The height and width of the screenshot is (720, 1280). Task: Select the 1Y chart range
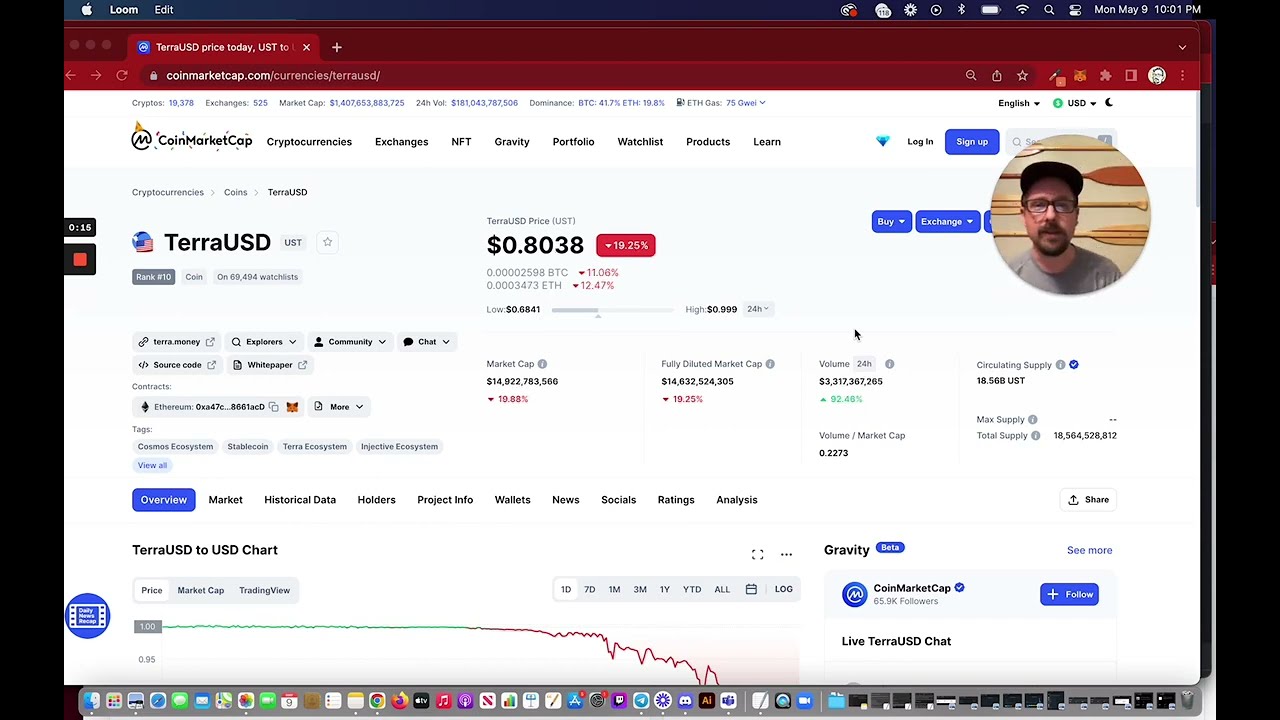pyautogui.click(x=664, y=589)
